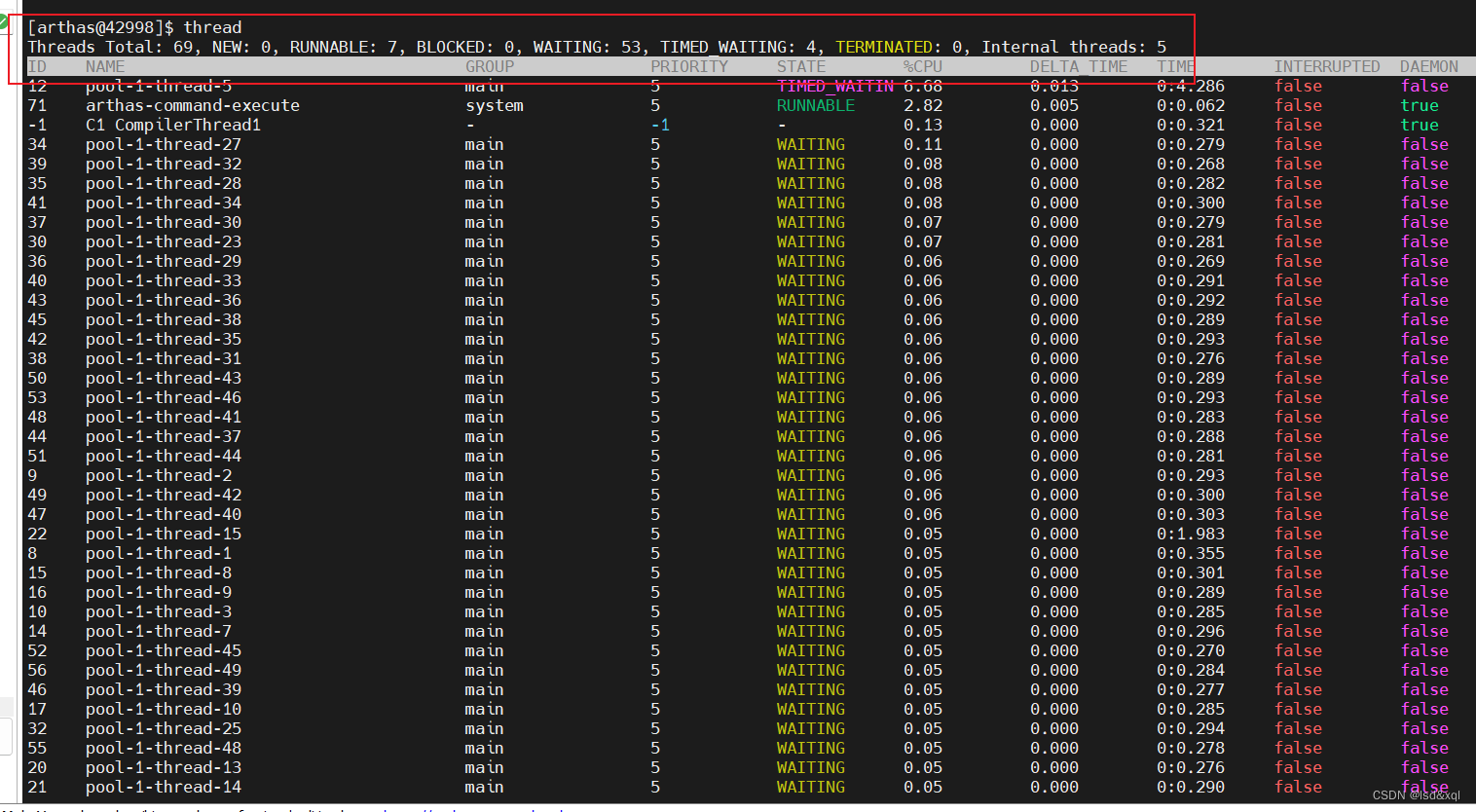Select thread name arthas-command-execute
The width and height of the screenshot is (1476, 812).
click(x=193, y=105)
